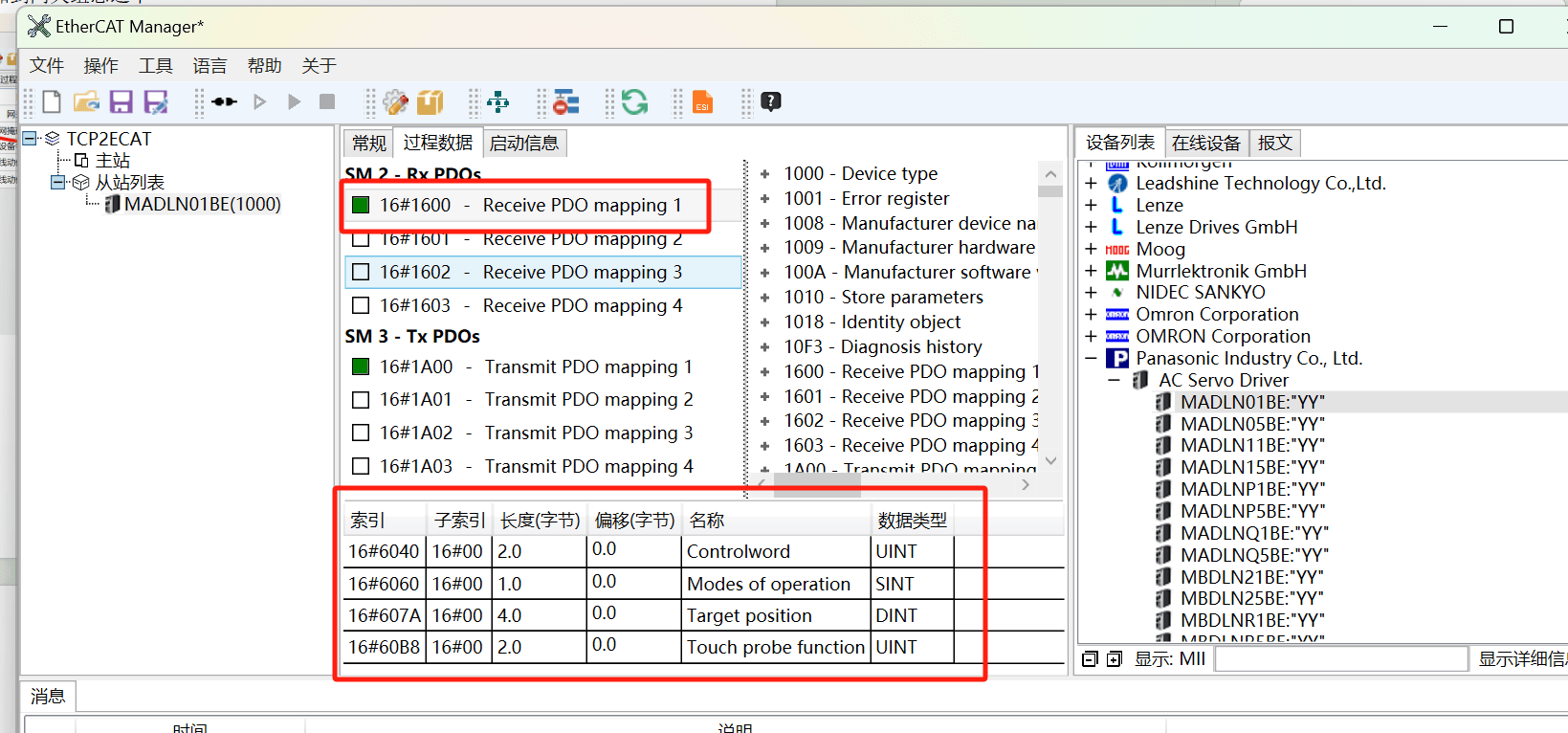Refresh using green circular arrows icon
Image resolution: width=1568 pixels, height=733 pixels.
coord(634,101)
